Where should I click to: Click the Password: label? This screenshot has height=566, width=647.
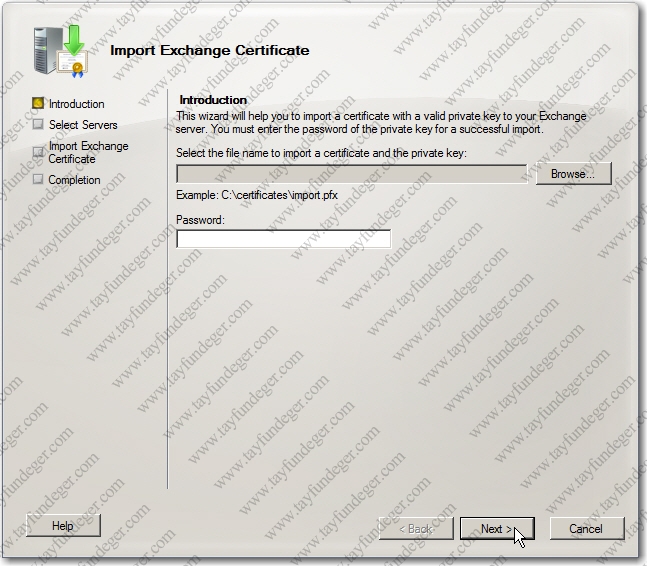click(200, 220)
